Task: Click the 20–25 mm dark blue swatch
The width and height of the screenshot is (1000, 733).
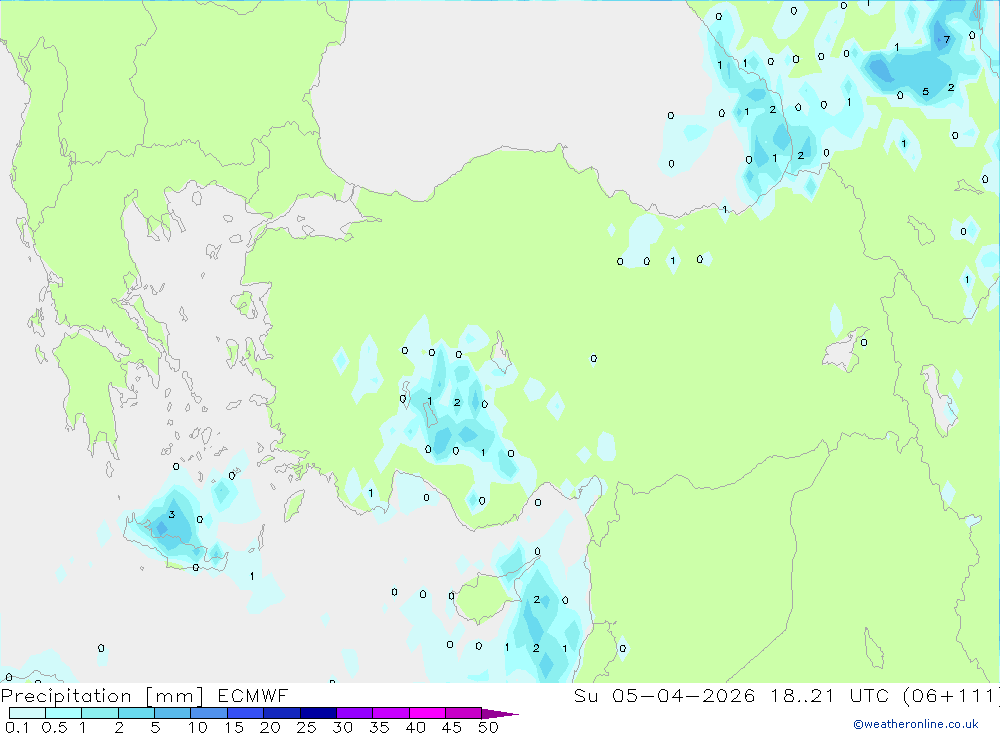Action: coord(282,713)
